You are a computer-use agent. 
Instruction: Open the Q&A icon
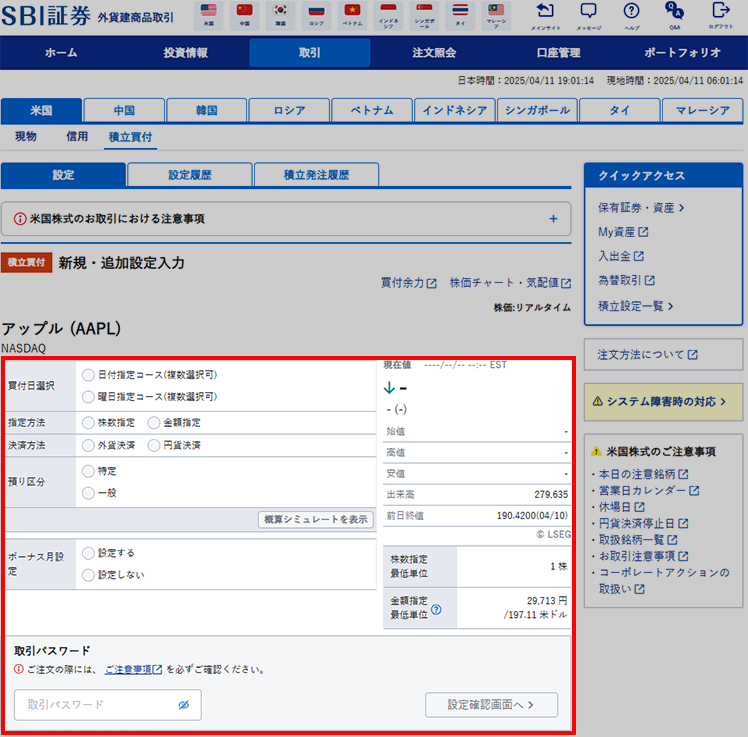click(675, 16)
